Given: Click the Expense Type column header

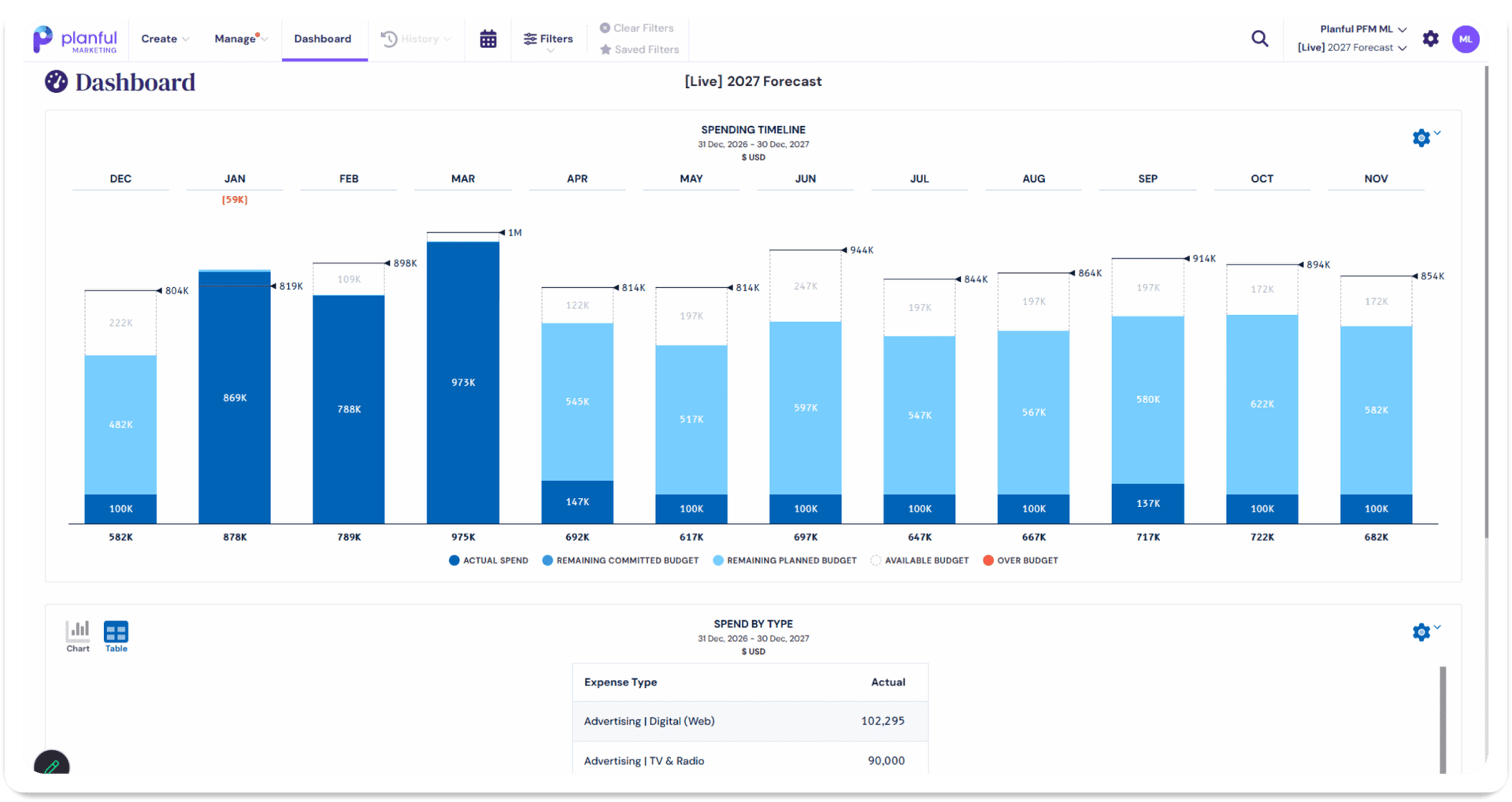Looking at the screenshot, I should coord(621,682).
